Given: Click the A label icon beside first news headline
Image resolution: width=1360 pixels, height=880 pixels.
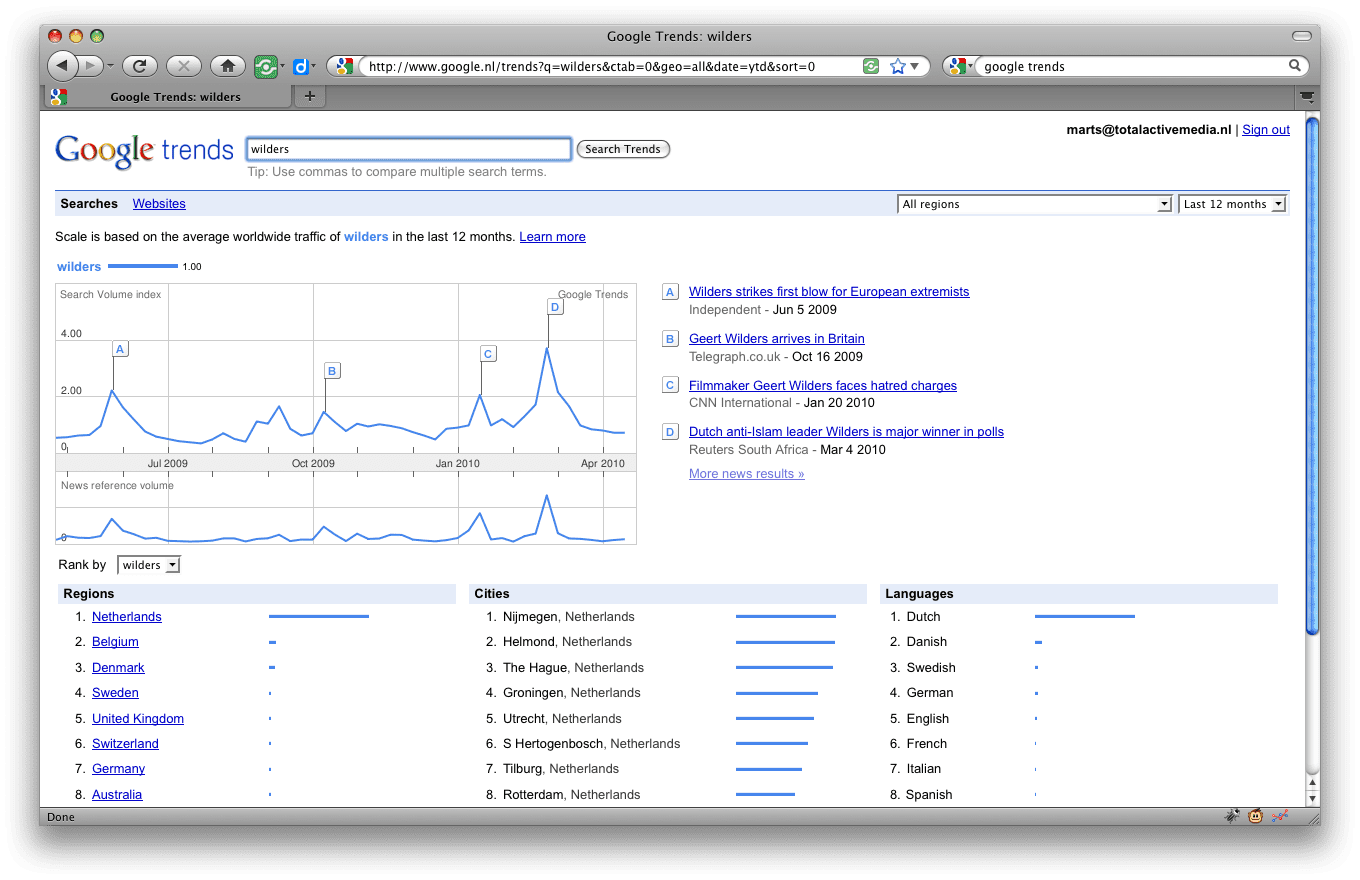Looking at the screenshot, I should pyautogui.click(x=671, y=292).
